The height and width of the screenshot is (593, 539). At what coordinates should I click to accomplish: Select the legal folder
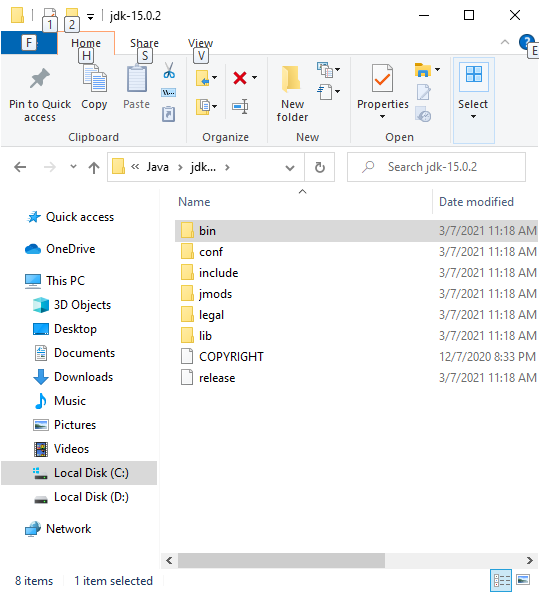356,315
